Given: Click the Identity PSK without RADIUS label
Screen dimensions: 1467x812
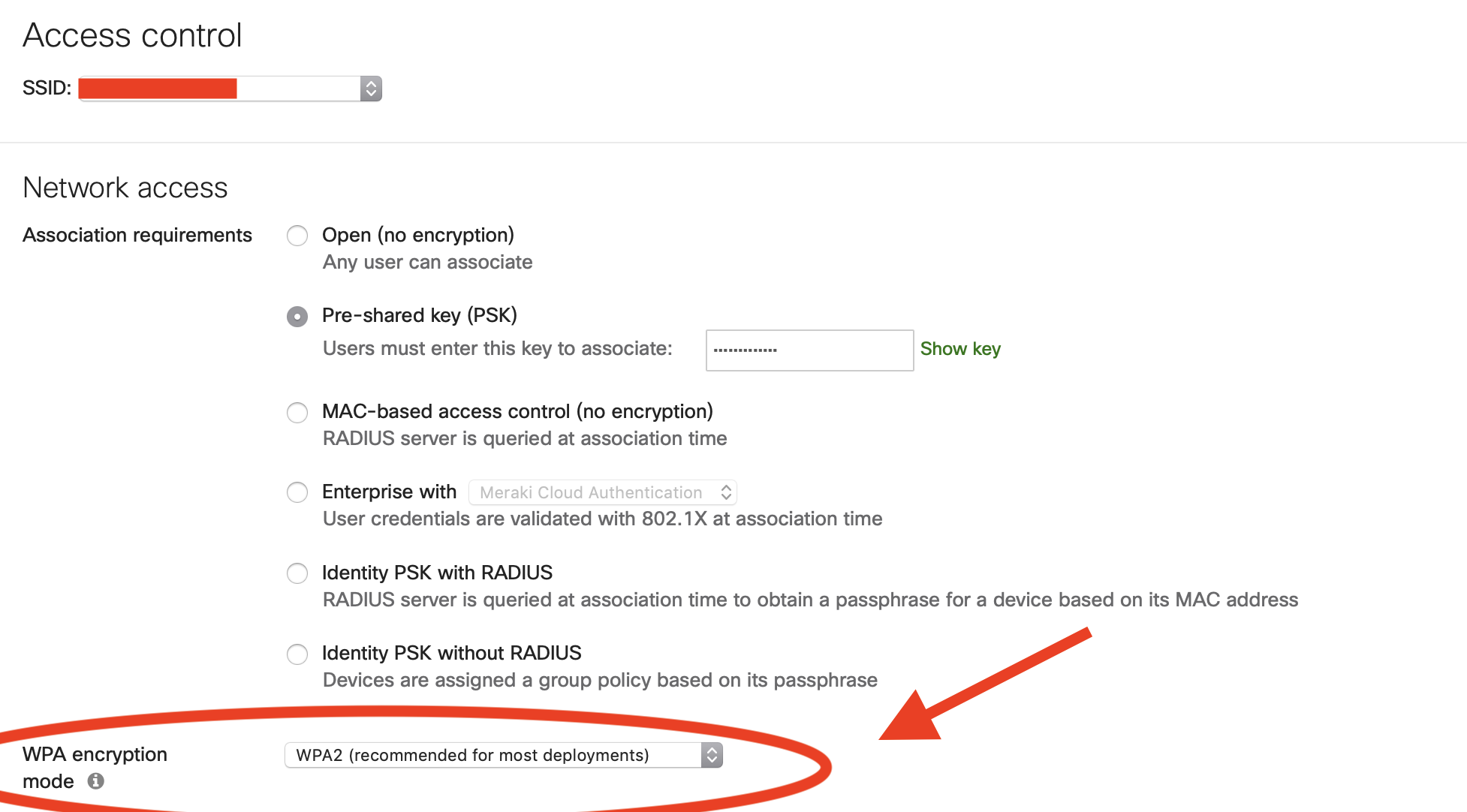Looking at the screenshot, I should pyautogui.click(x=452, y=653).
